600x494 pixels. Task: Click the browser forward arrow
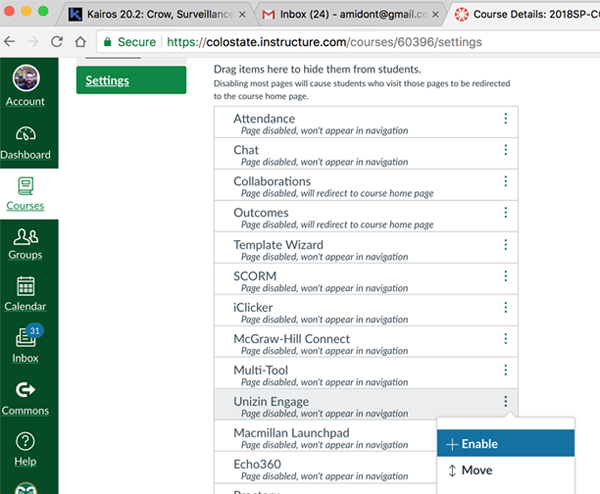coord(33,41)
